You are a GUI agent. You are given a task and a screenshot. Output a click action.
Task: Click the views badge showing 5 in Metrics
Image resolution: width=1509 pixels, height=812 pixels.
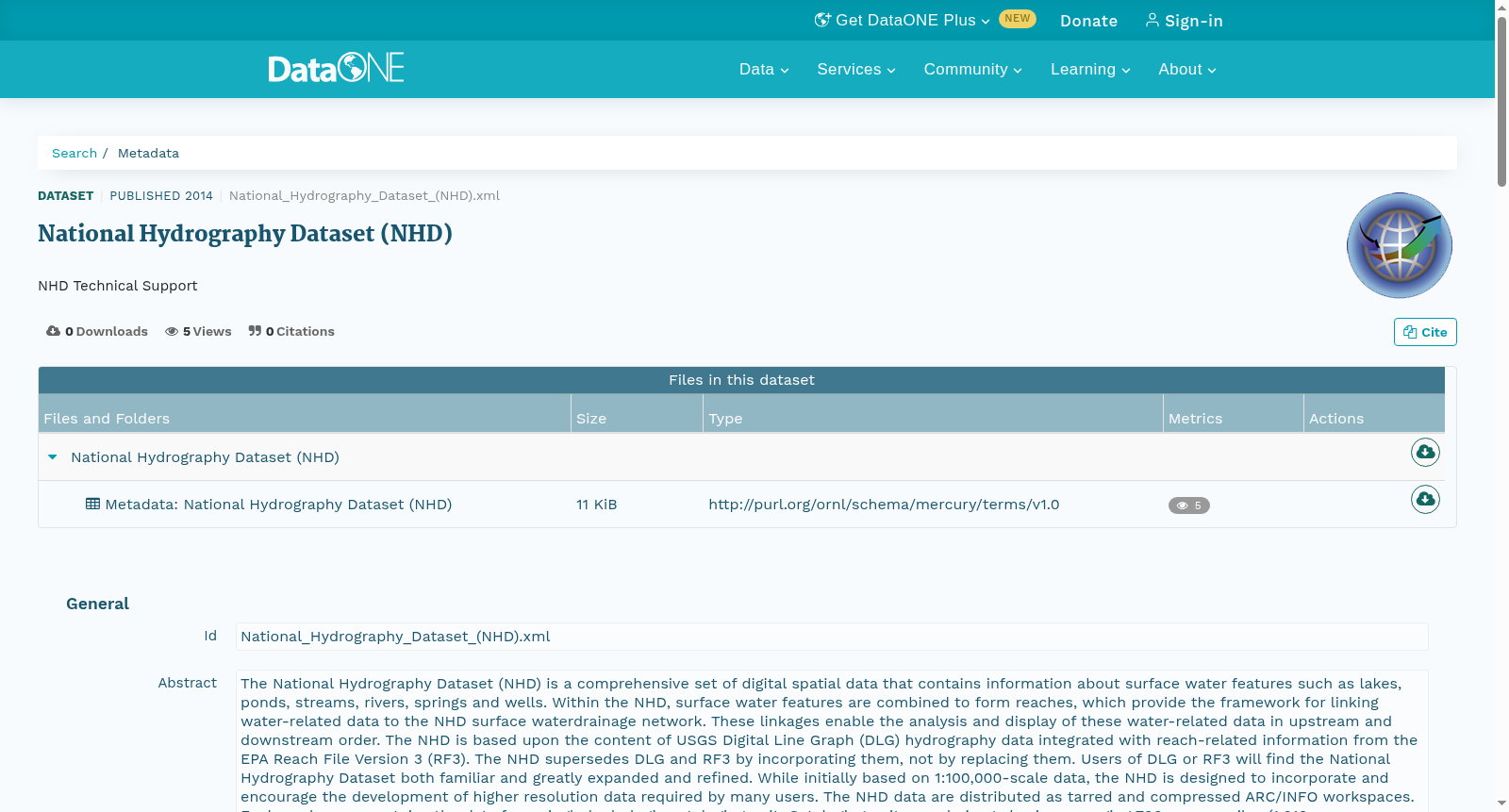click(x=1188, y=505)
